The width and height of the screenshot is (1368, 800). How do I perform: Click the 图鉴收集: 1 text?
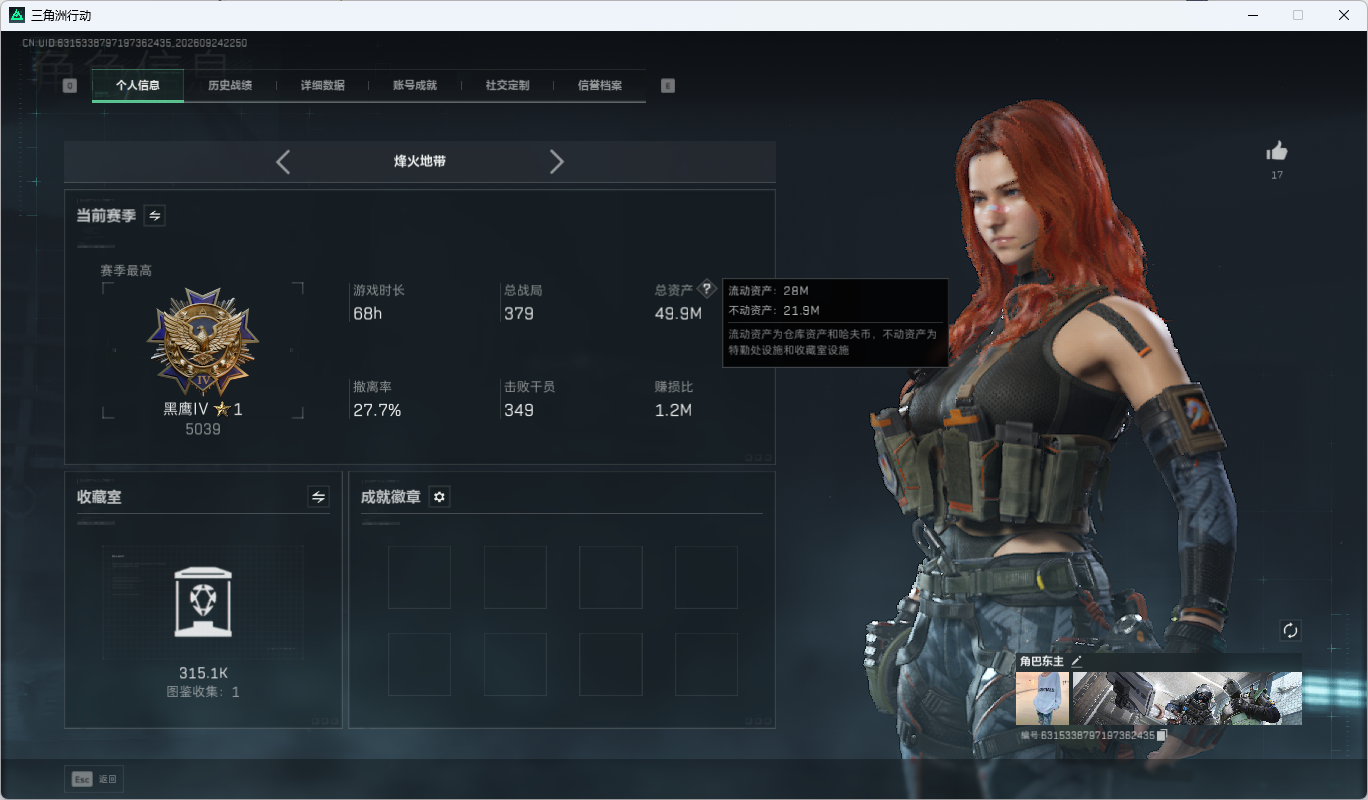[203, 691]
